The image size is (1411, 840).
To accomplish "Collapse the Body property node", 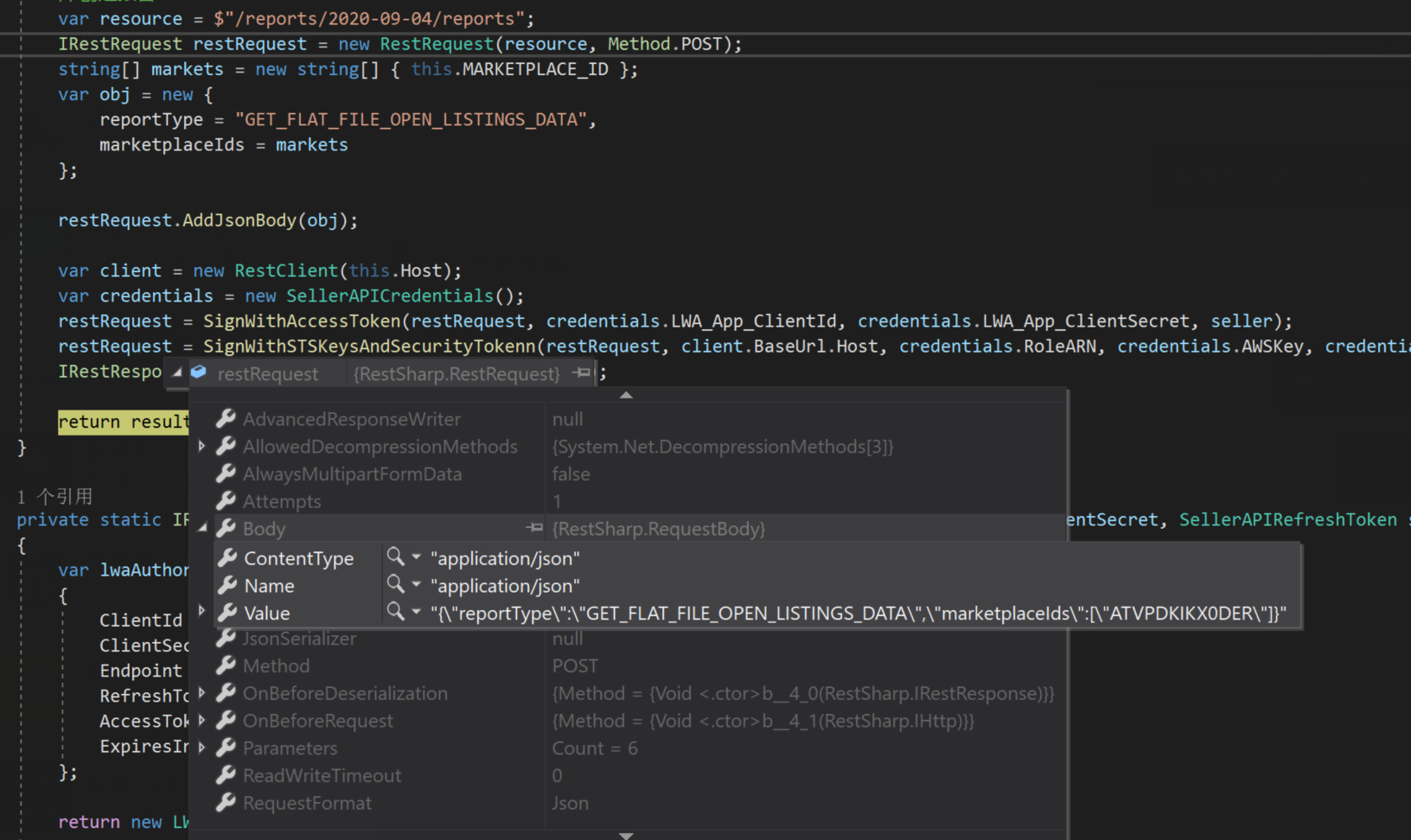I will [x=203, y=528].
